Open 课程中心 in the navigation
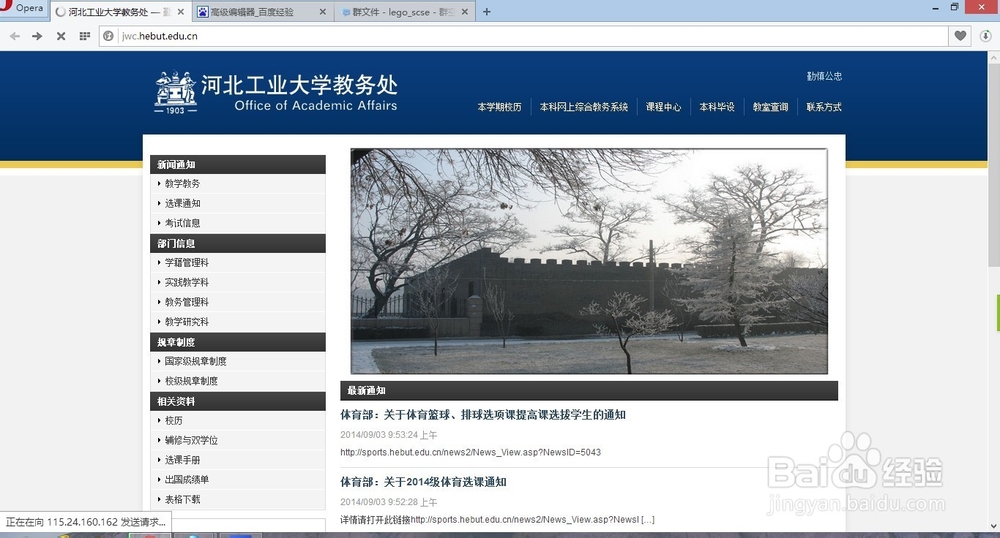 [x=663, y=107]
